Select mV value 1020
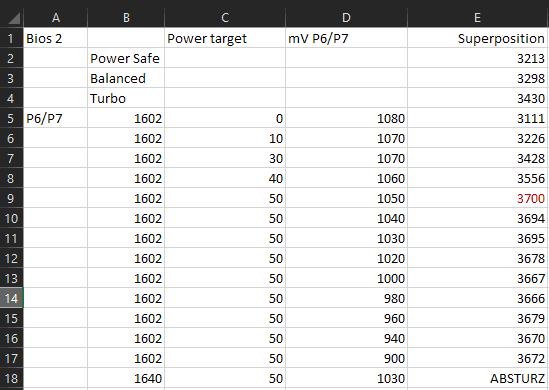This screenshot has height=390, width=549. pos(347,258)
